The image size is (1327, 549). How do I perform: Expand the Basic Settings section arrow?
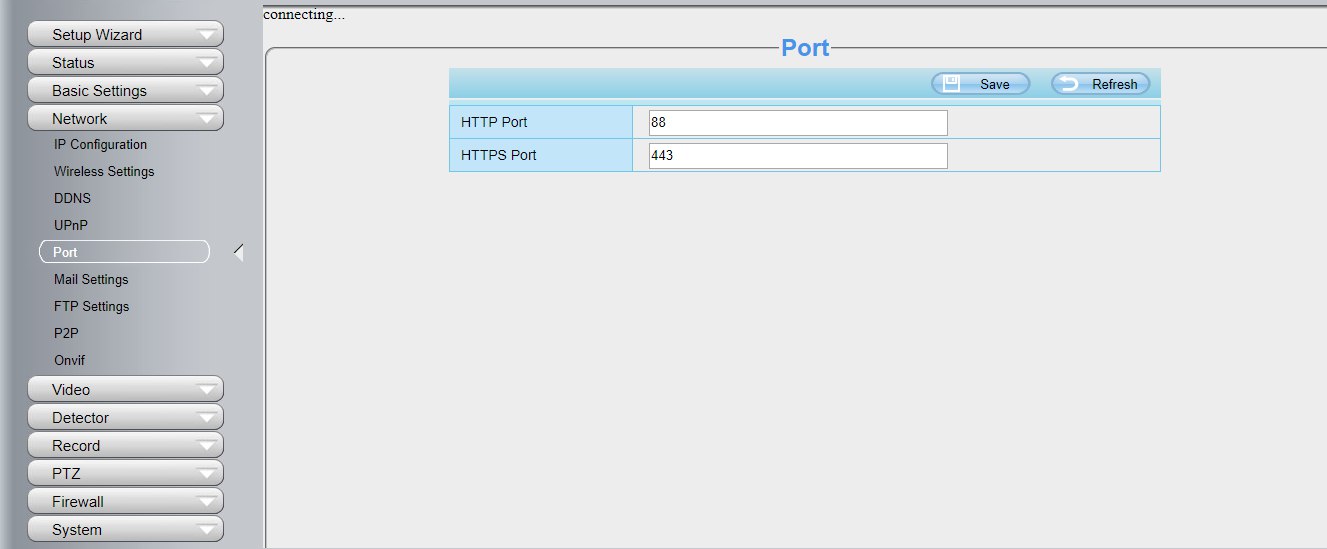[207, 91]
